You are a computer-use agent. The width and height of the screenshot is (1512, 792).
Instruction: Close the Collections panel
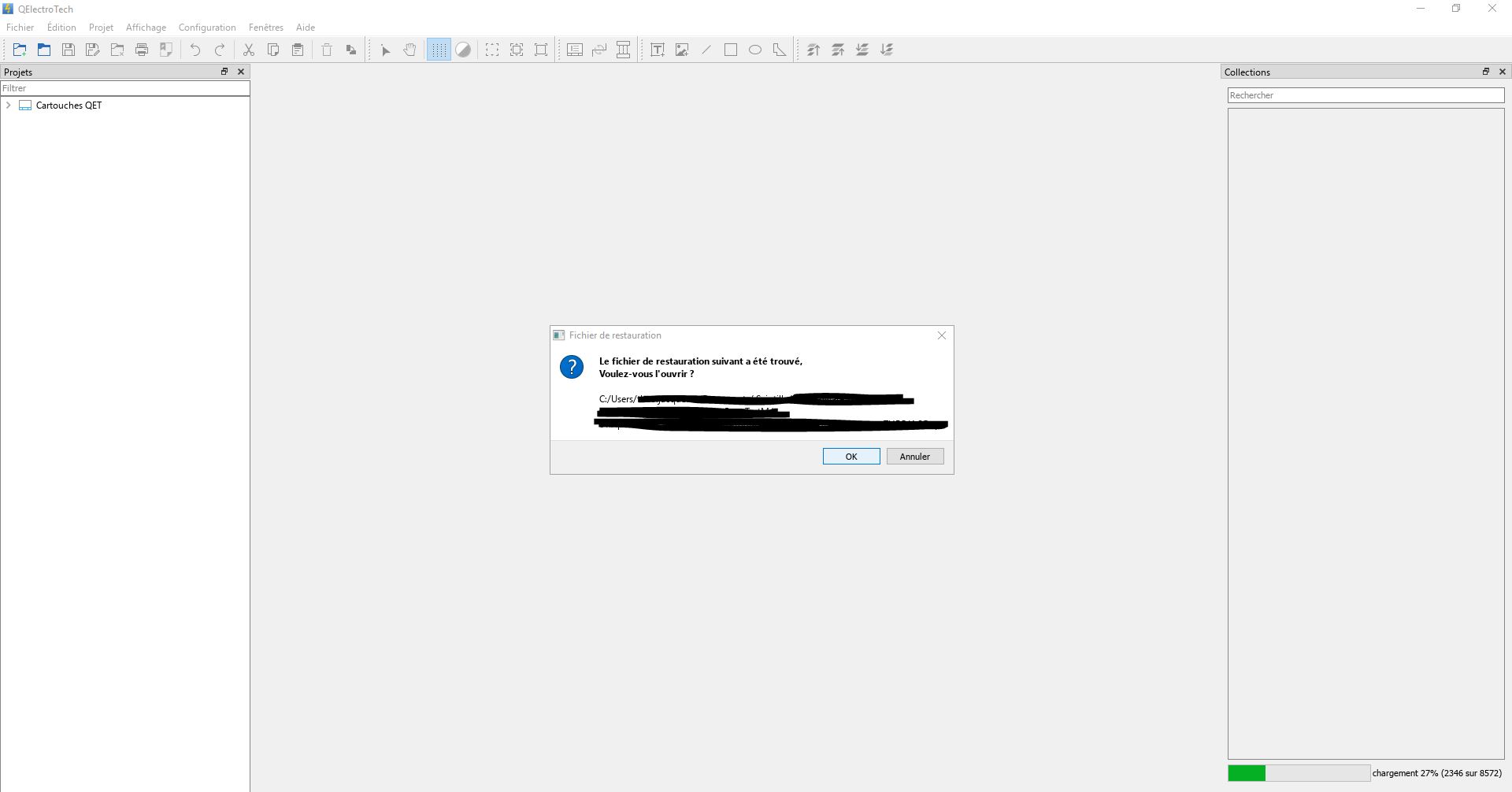[x=1503, y=72]
